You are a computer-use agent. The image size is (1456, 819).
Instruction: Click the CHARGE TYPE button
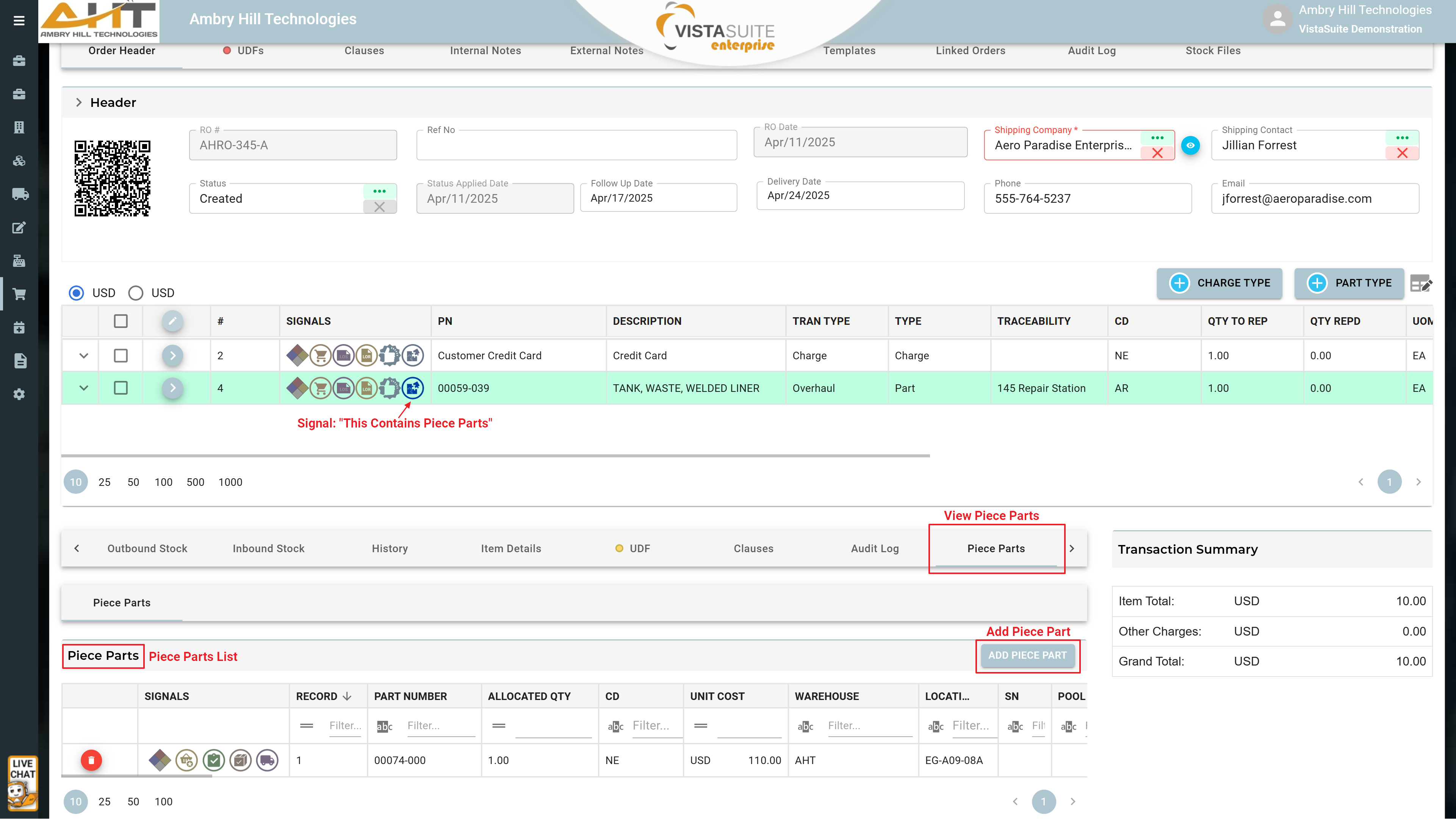coord(1219,283)
